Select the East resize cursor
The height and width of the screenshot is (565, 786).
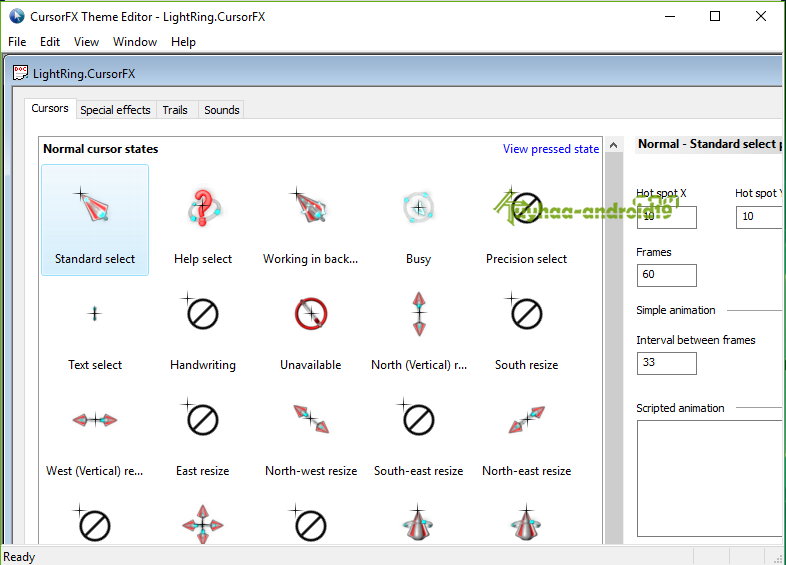pos(203,435)
